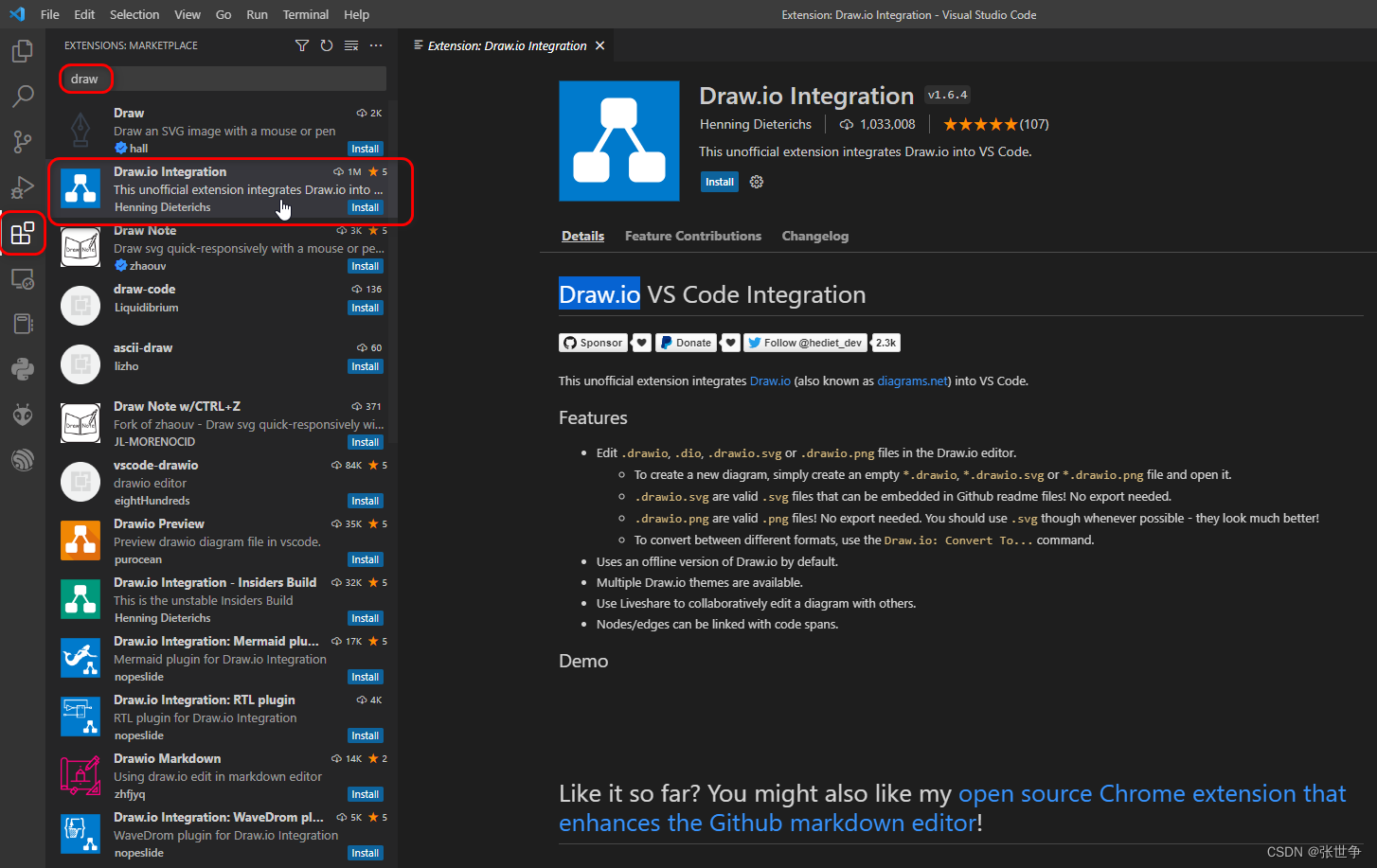Select the Drawio Markdown list entry

224,776
